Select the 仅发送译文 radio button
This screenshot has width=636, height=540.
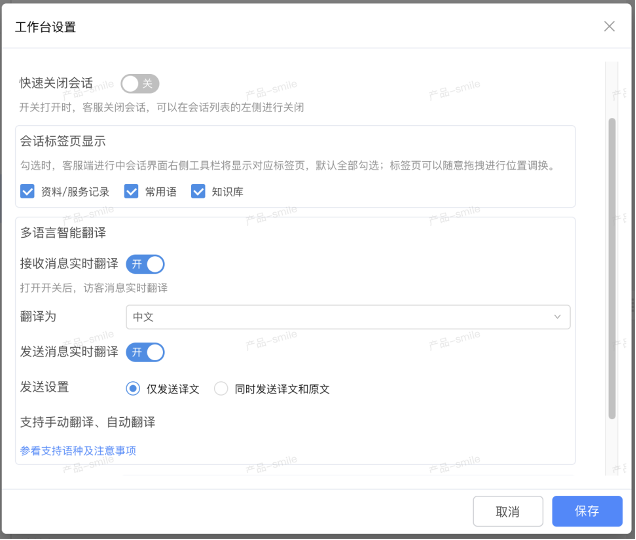click(x=133, y=389)
